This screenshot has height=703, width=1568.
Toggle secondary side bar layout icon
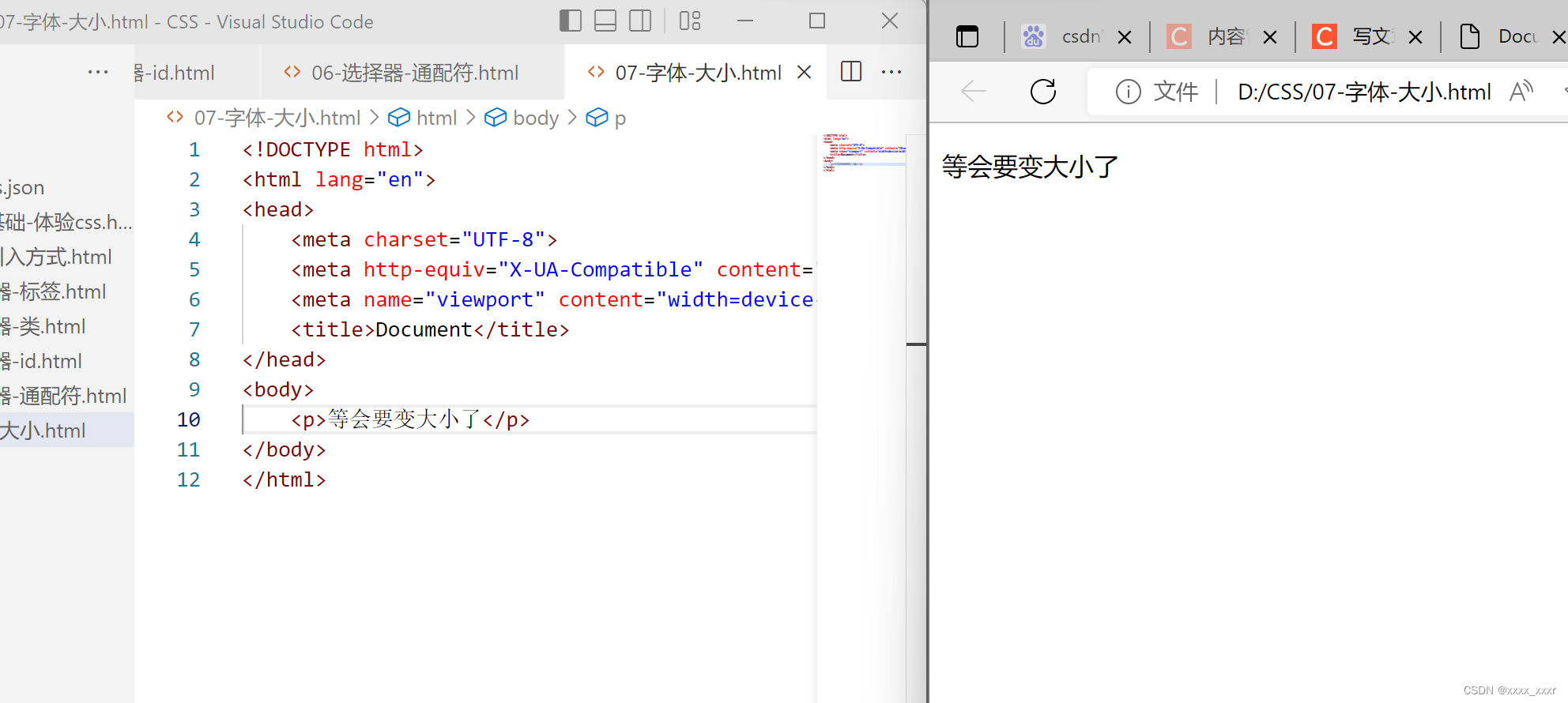[x=640, y=21]
